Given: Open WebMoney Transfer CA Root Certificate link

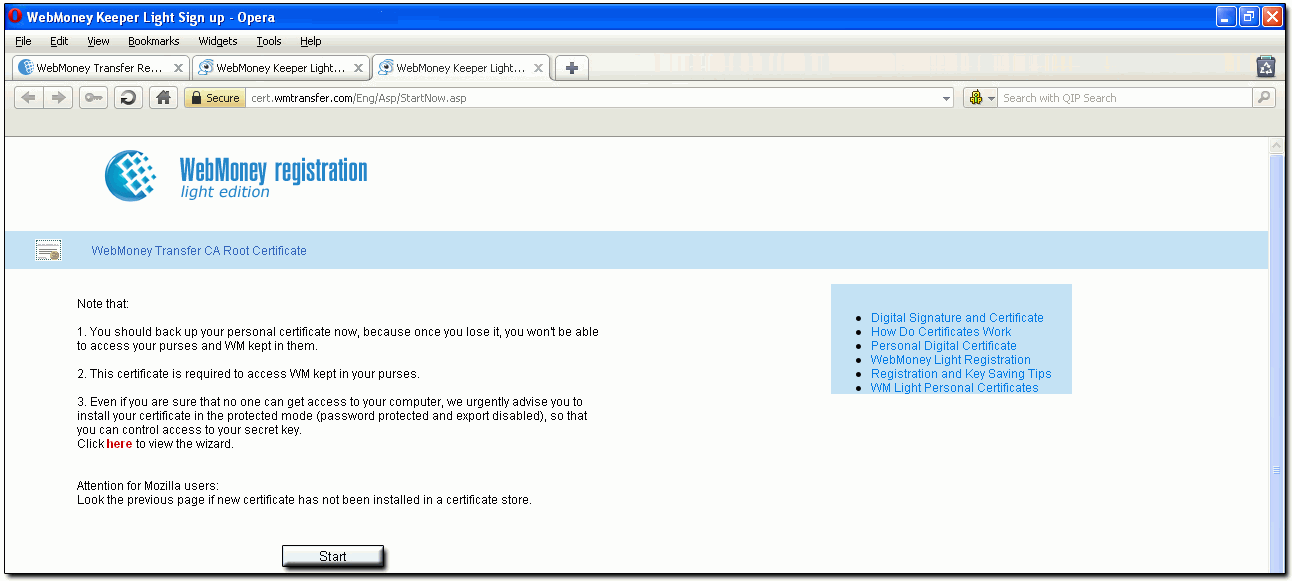Looking at the screenshot, I should pos(199,251).
